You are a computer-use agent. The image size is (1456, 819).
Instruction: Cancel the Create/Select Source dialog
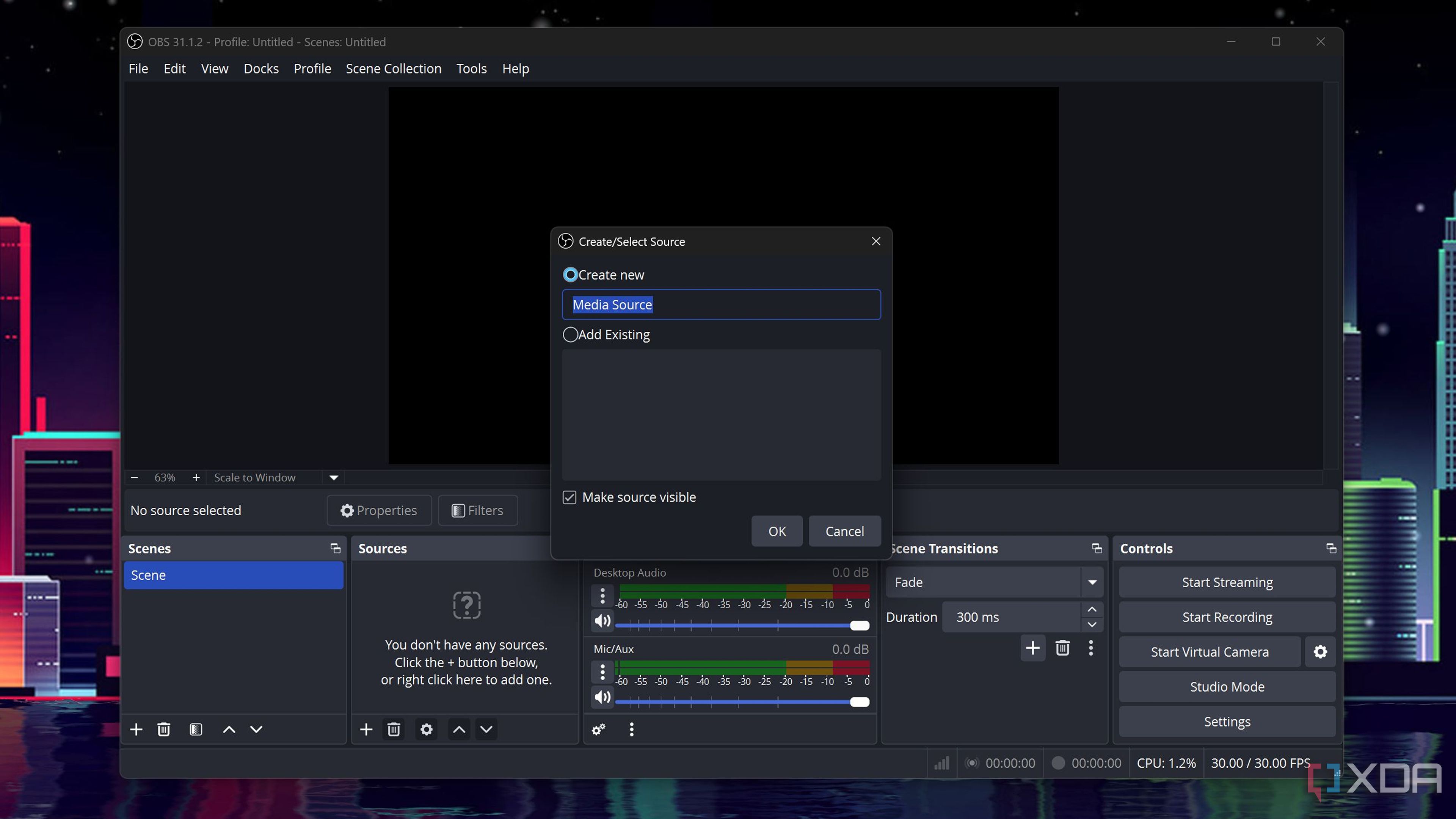(x=844, y=531)
